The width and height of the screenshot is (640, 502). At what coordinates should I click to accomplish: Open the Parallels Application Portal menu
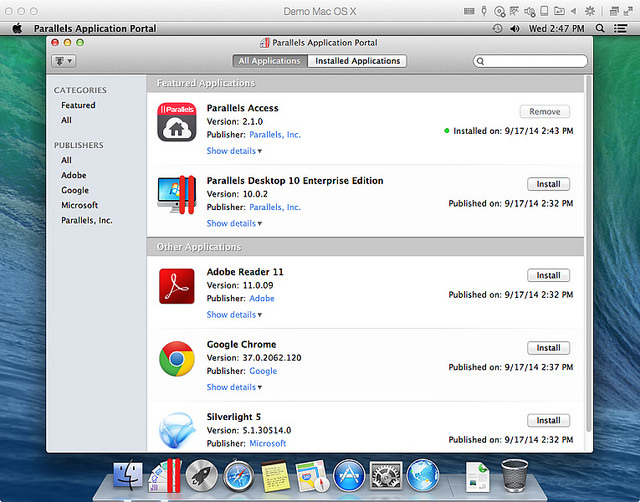pyautogui.click(x=95, y=29)
